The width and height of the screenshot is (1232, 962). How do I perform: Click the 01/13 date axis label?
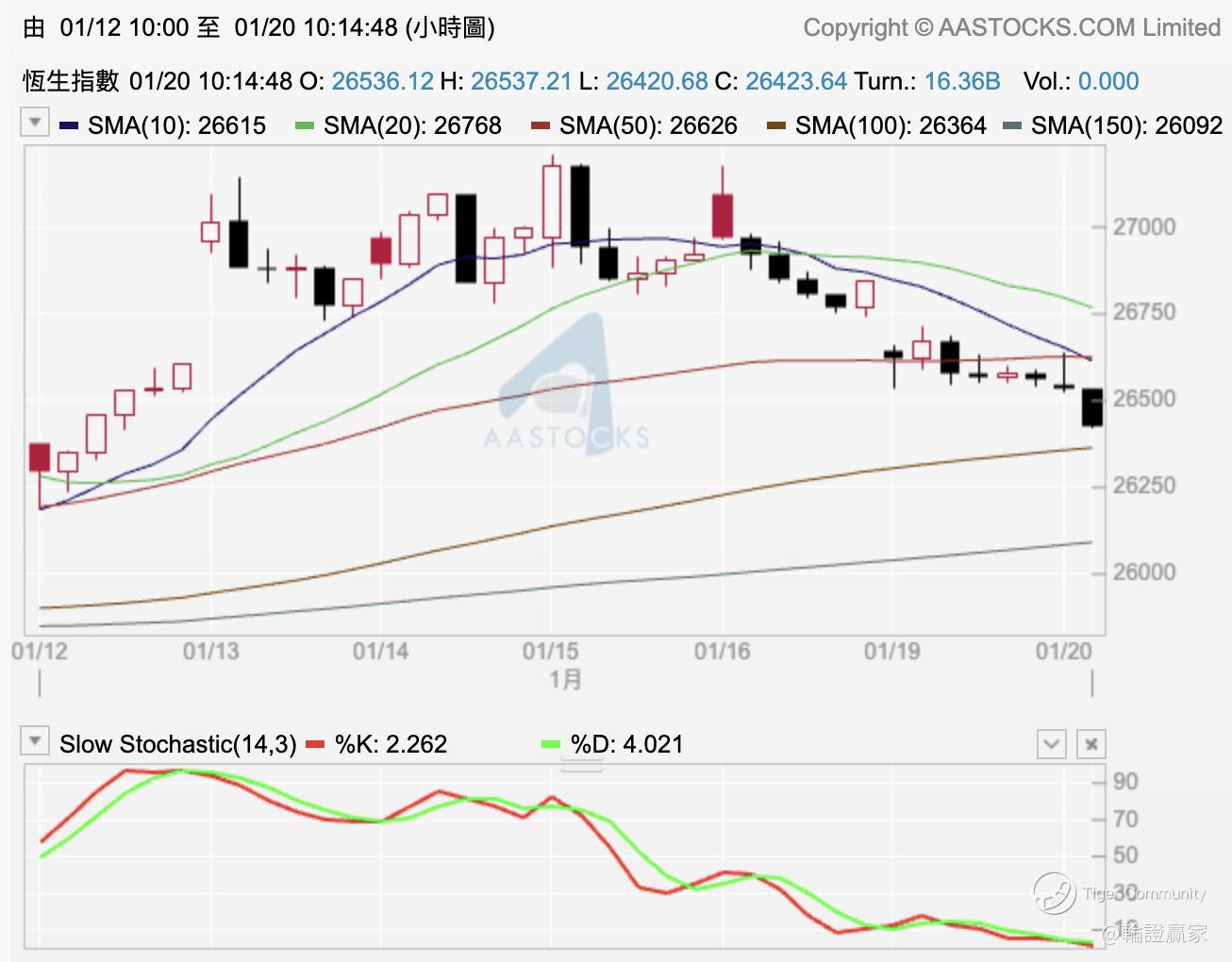point(210,652)
